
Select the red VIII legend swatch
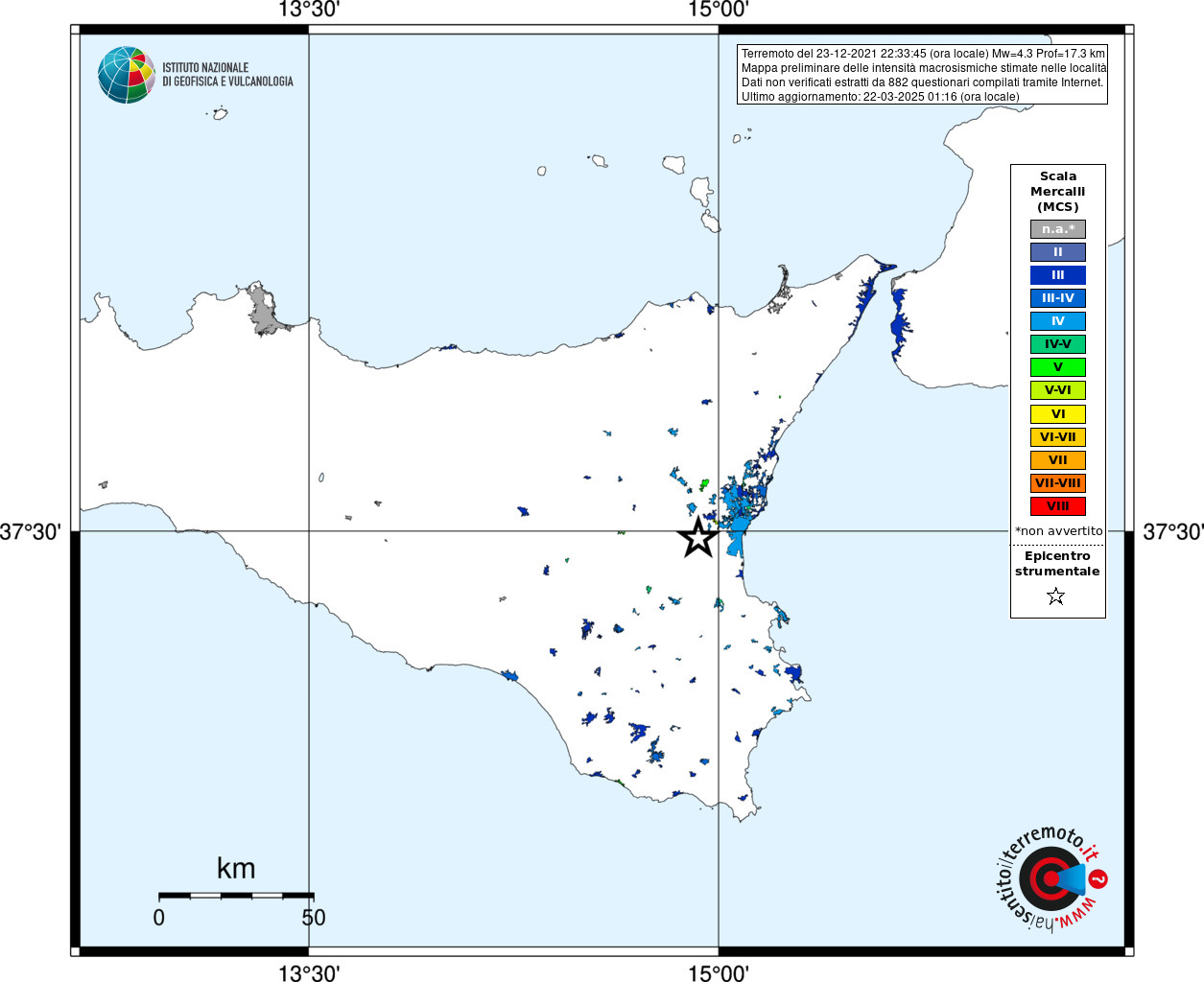[1058, 506]
